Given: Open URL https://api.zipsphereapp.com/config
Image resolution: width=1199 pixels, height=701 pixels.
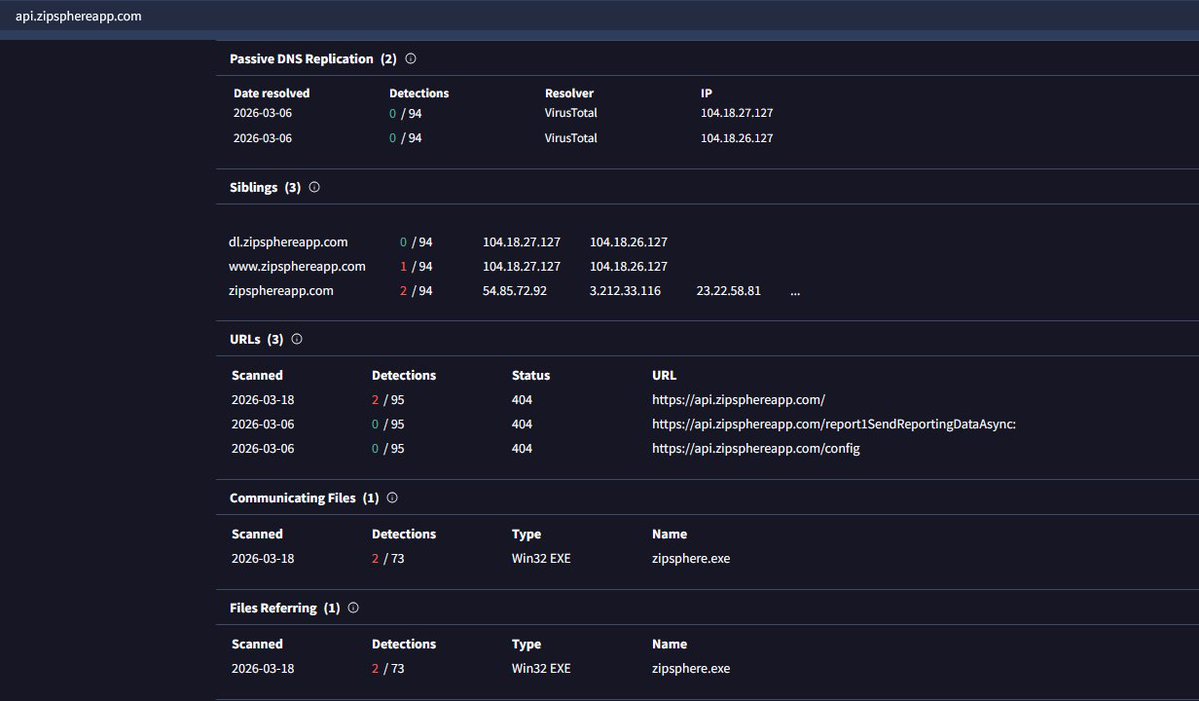Looking at the screenshot, I should coord(755,448).
